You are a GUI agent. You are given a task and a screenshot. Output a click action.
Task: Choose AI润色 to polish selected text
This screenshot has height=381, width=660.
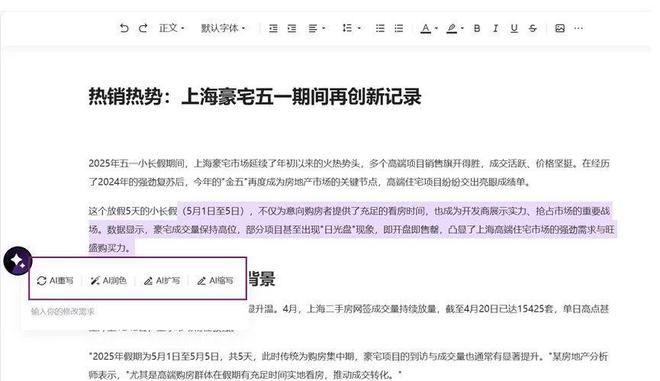point(109,280)
